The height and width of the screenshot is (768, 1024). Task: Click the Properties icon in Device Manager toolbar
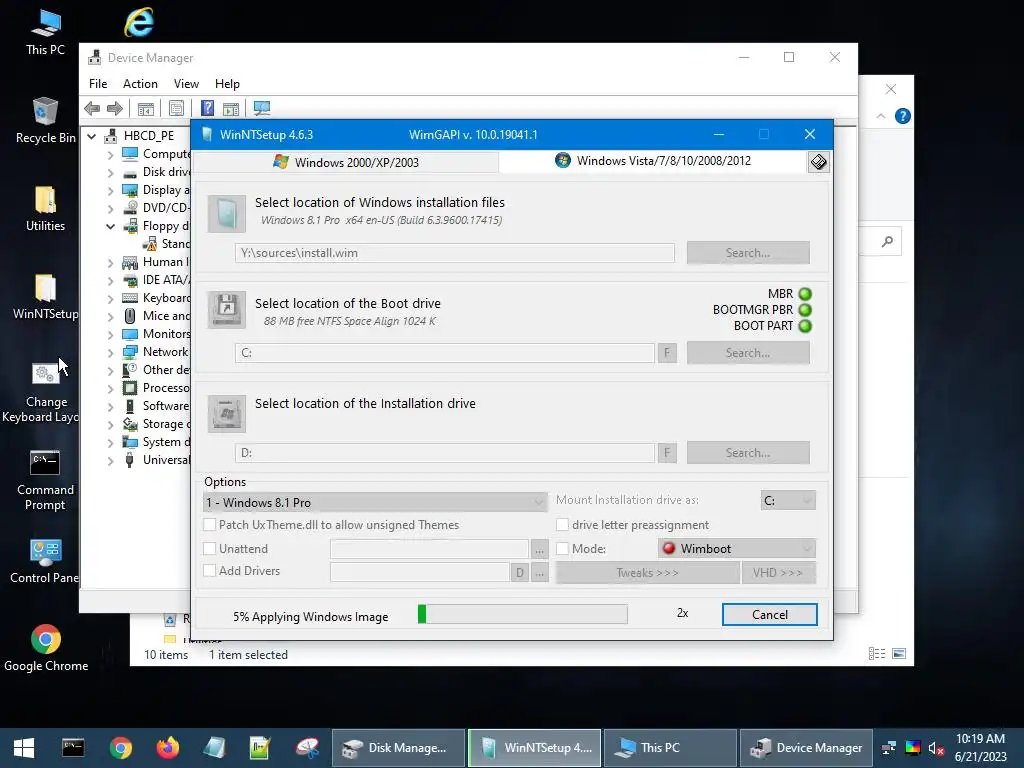click(176, 108)
